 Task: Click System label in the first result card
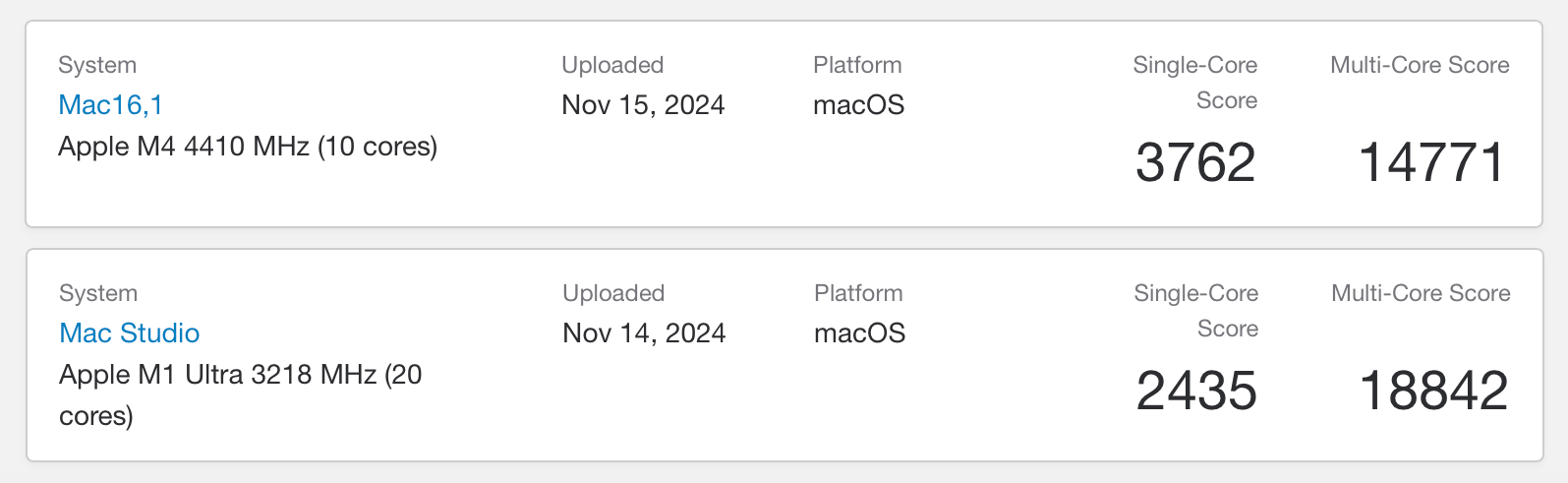tap(97, 65)
